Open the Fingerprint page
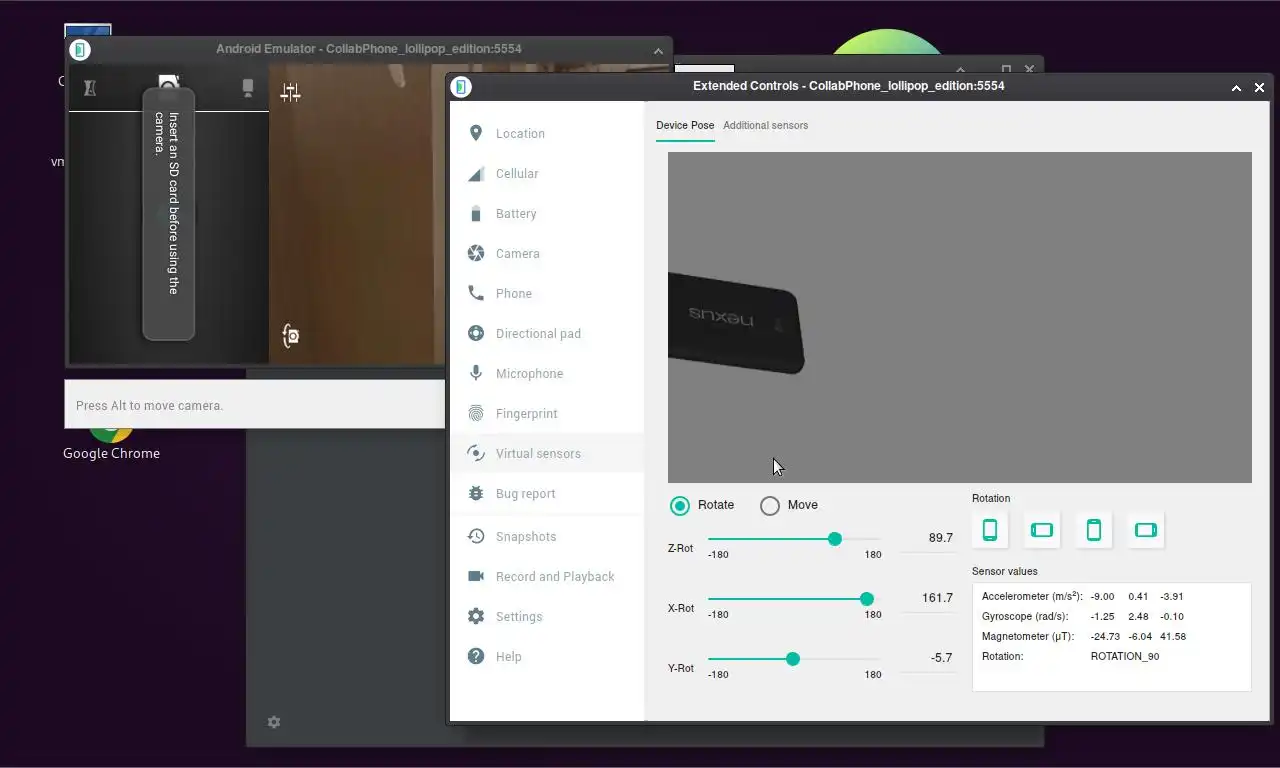1280x768 pixels. [x=546, y=413]
